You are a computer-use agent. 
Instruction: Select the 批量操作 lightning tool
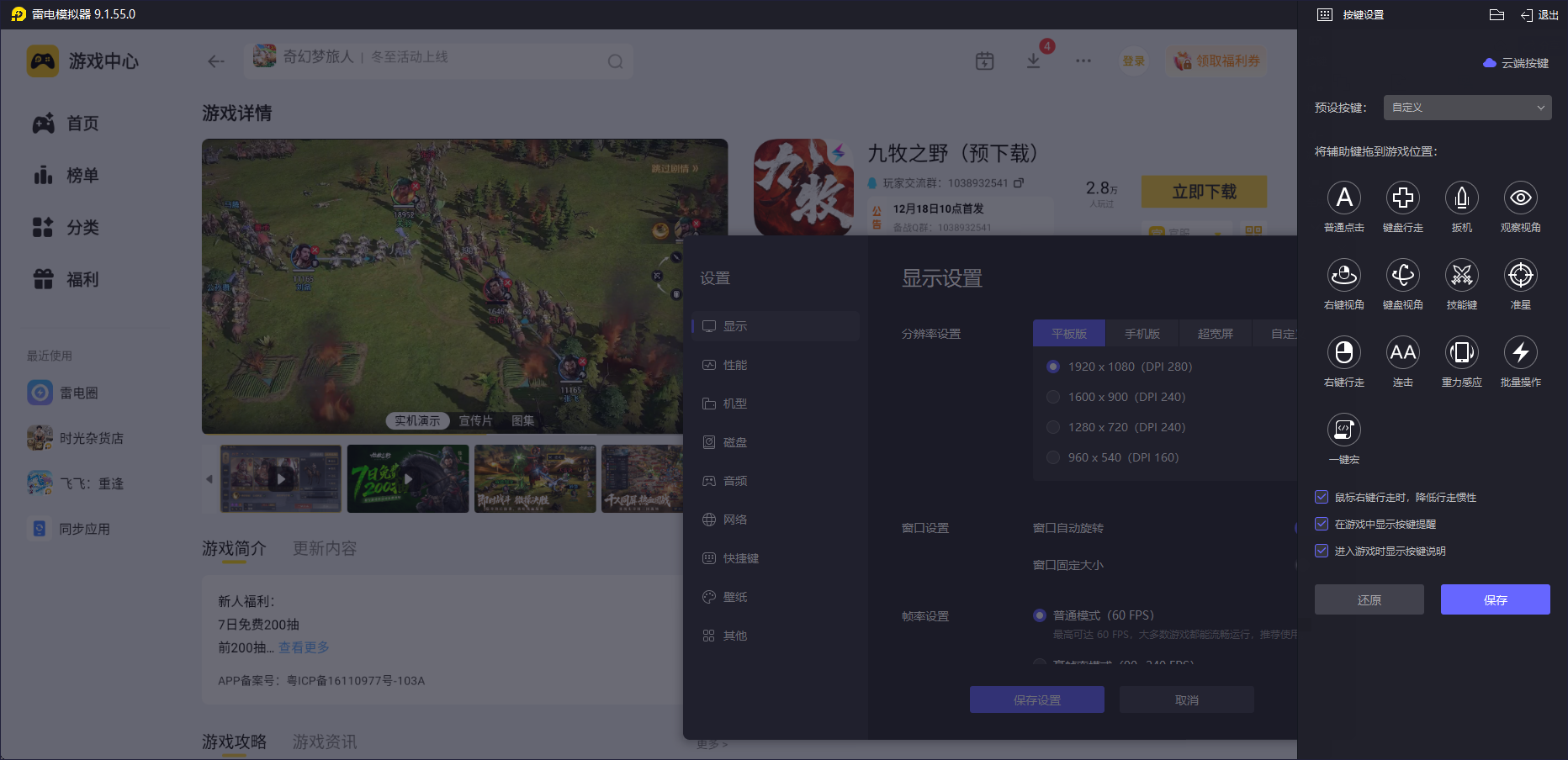coord(1521,362)
